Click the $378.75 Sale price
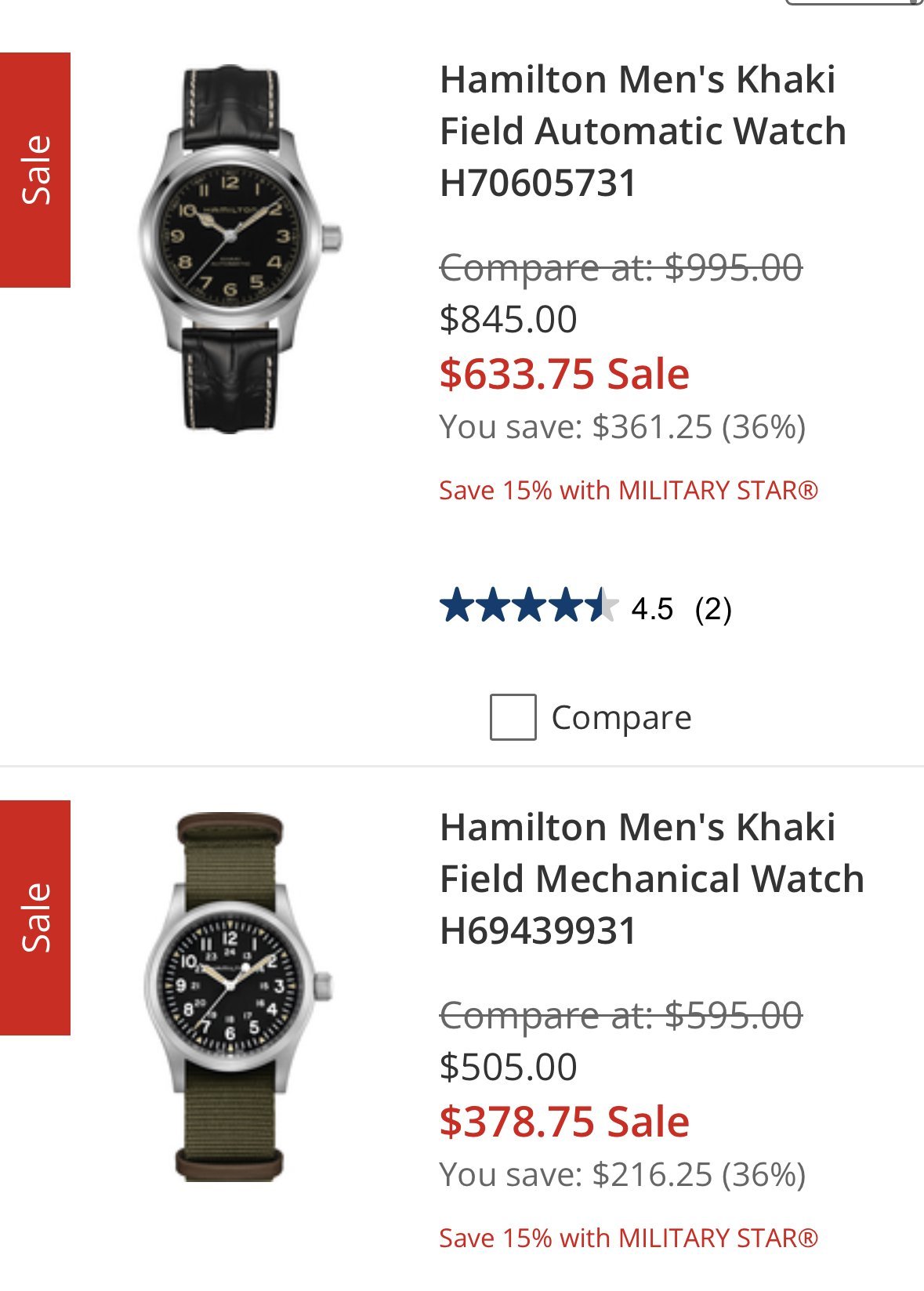Viewport: 924px width, 1291px height. tap(564, 1122)
